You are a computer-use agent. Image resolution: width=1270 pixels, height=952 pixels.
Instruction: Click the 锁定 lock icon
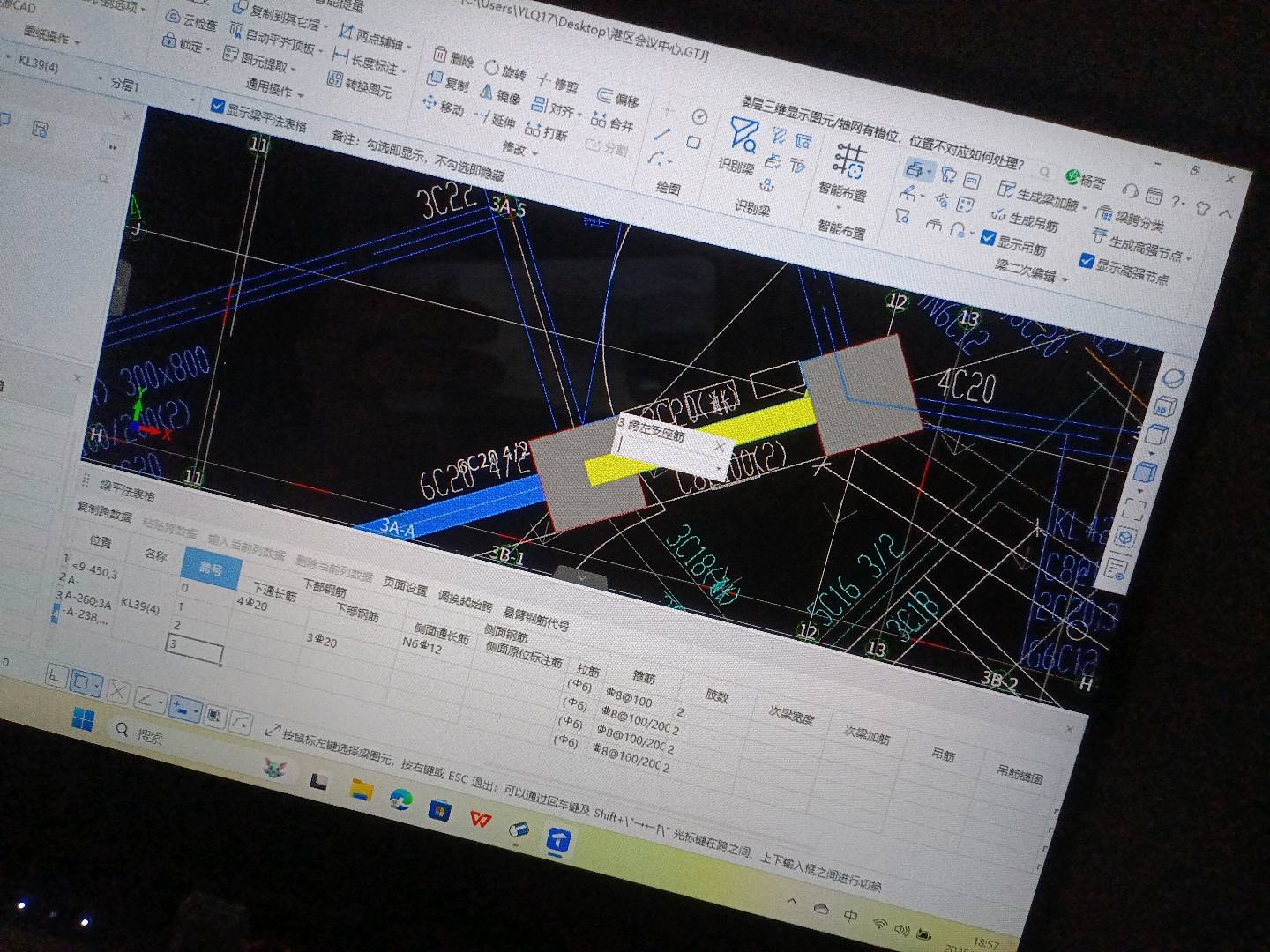pos(169,40)
